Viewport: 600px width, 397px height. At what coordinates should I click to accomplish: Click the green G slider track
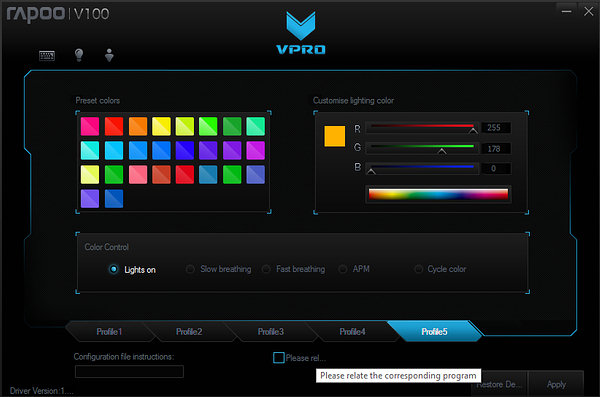pos(422,147)
